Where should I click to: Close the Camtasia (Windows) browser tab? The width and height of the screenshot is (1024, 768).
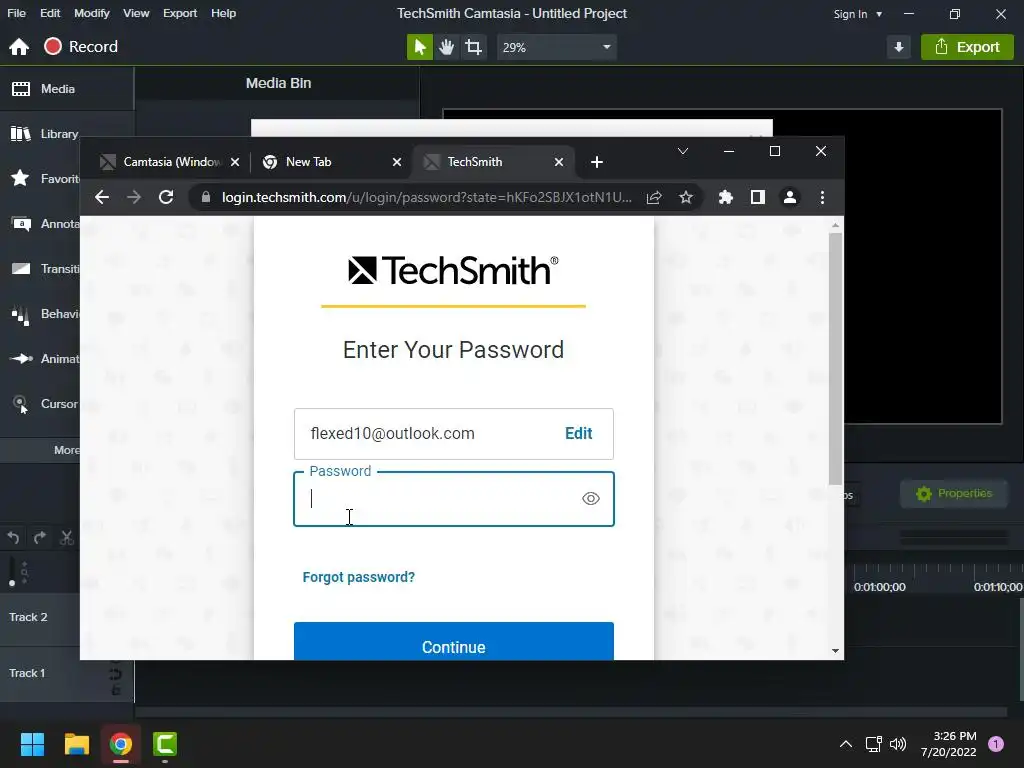coord(235,162)
